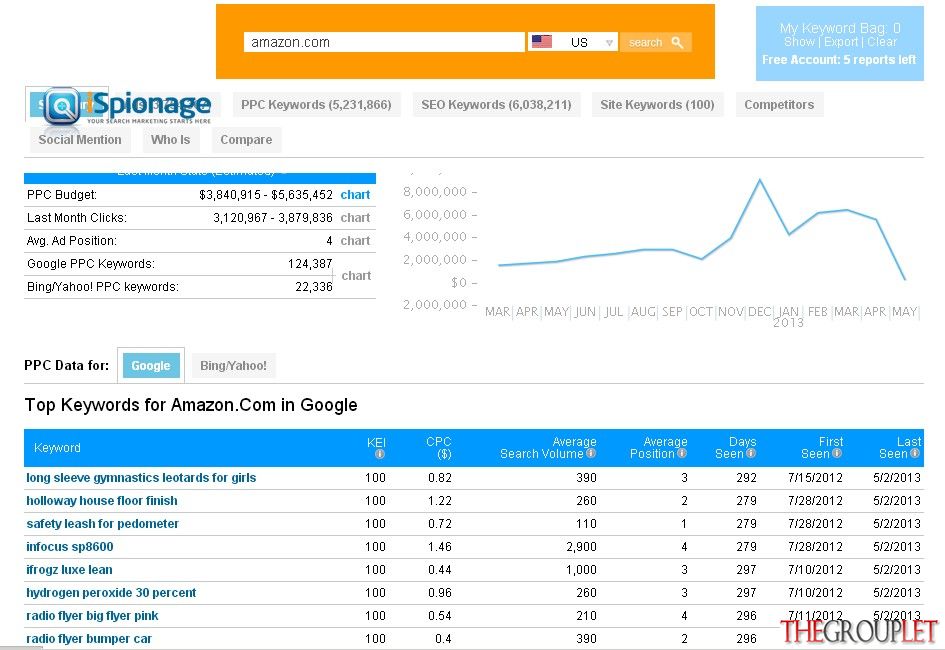Switch to the SEO Keywords tab

pos(496,105)
